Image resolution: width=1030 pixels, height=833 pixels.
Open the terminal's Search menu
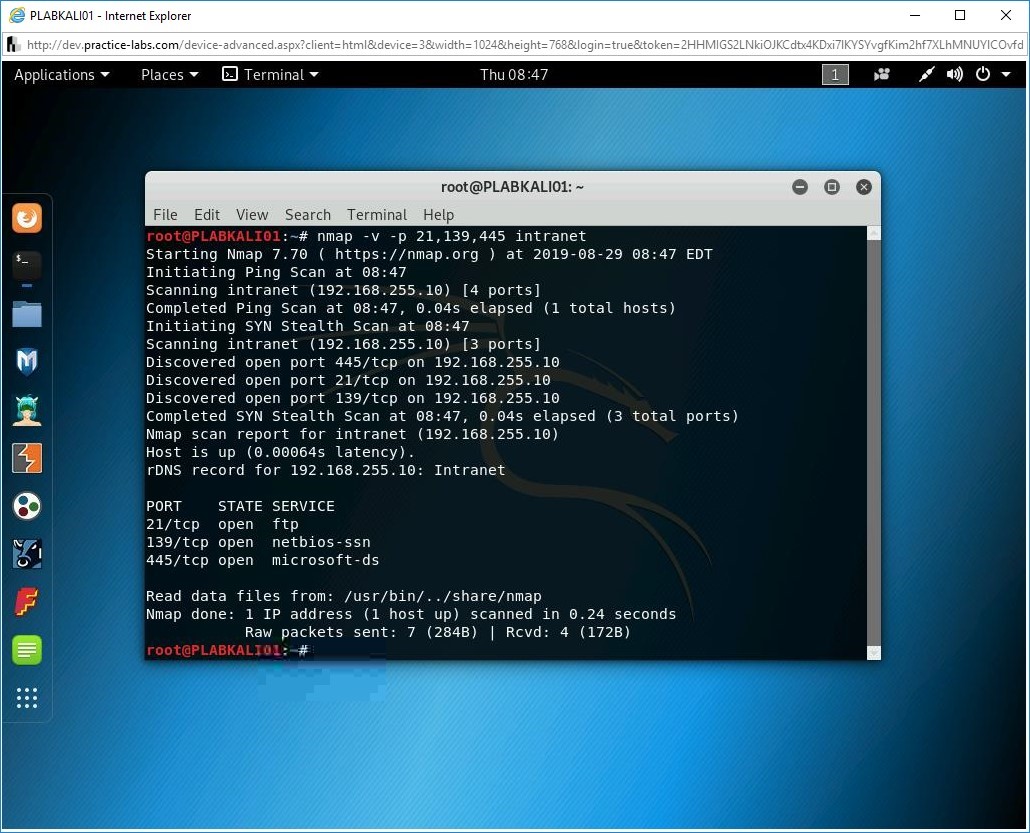coord(307,215)
